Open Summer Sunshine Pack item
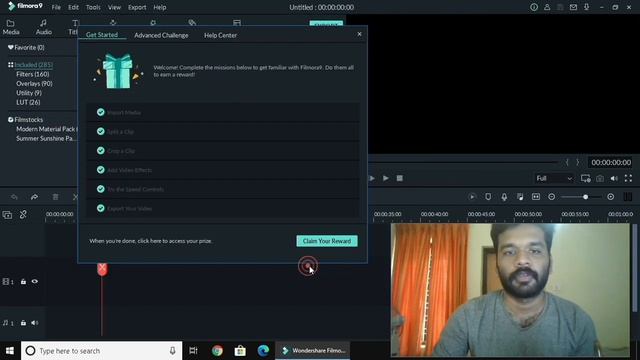This screenshot has width=640, height=360. [45, 138]
